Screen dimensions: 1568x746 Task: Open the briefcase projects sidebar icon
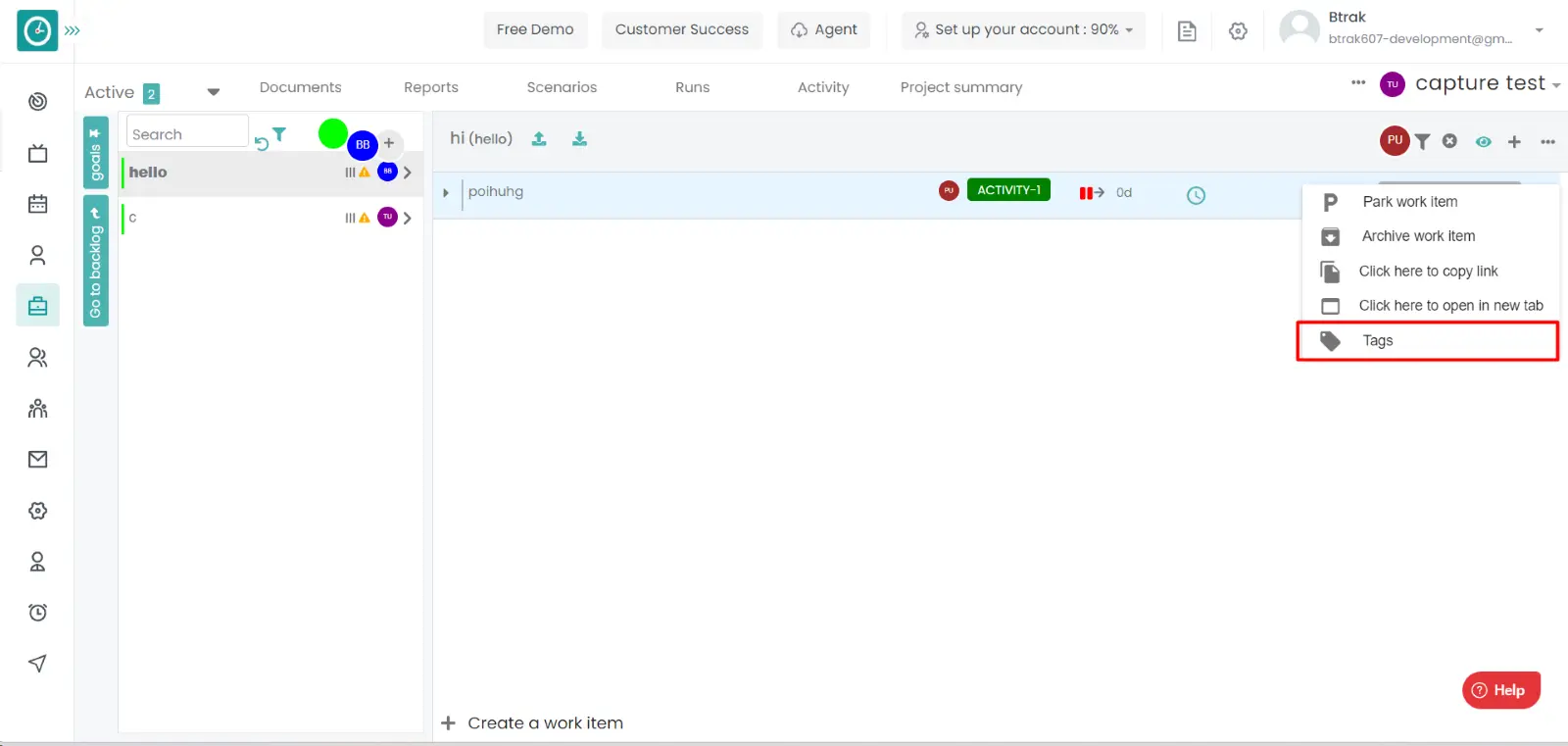tap(37, 306)
